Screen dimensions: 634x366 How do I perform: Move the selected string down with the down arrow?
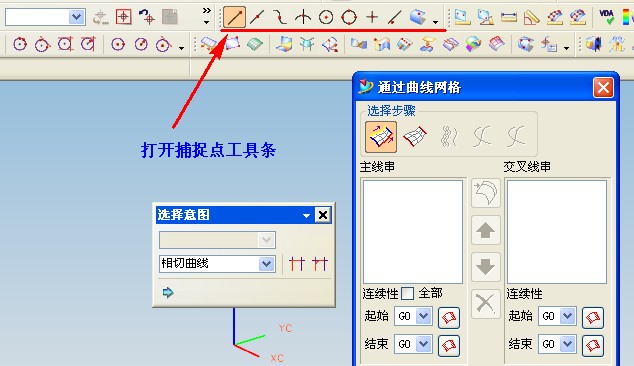[486, 267]
